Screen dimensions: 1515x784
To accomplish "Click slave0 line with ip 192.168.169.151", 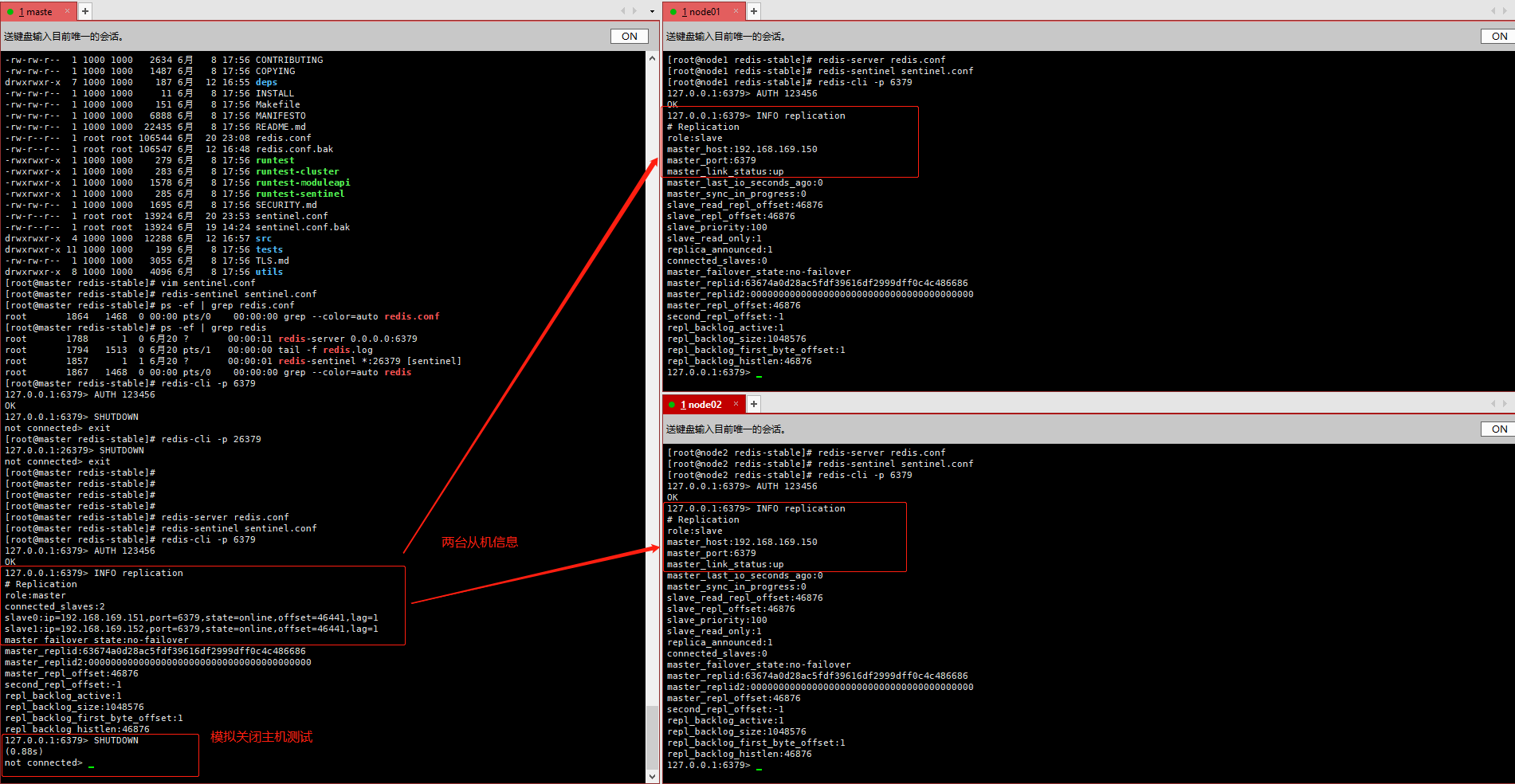I will [191, 618].
